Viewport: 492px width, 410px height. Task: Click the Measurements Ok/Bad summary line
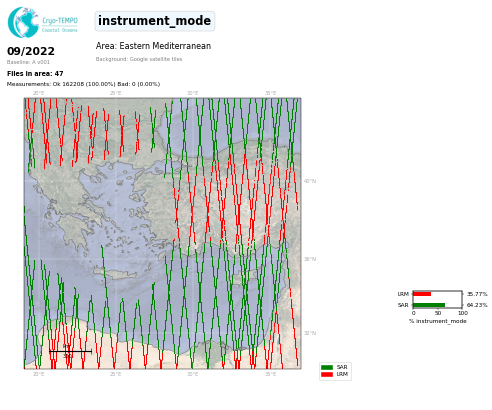[83, 84]
